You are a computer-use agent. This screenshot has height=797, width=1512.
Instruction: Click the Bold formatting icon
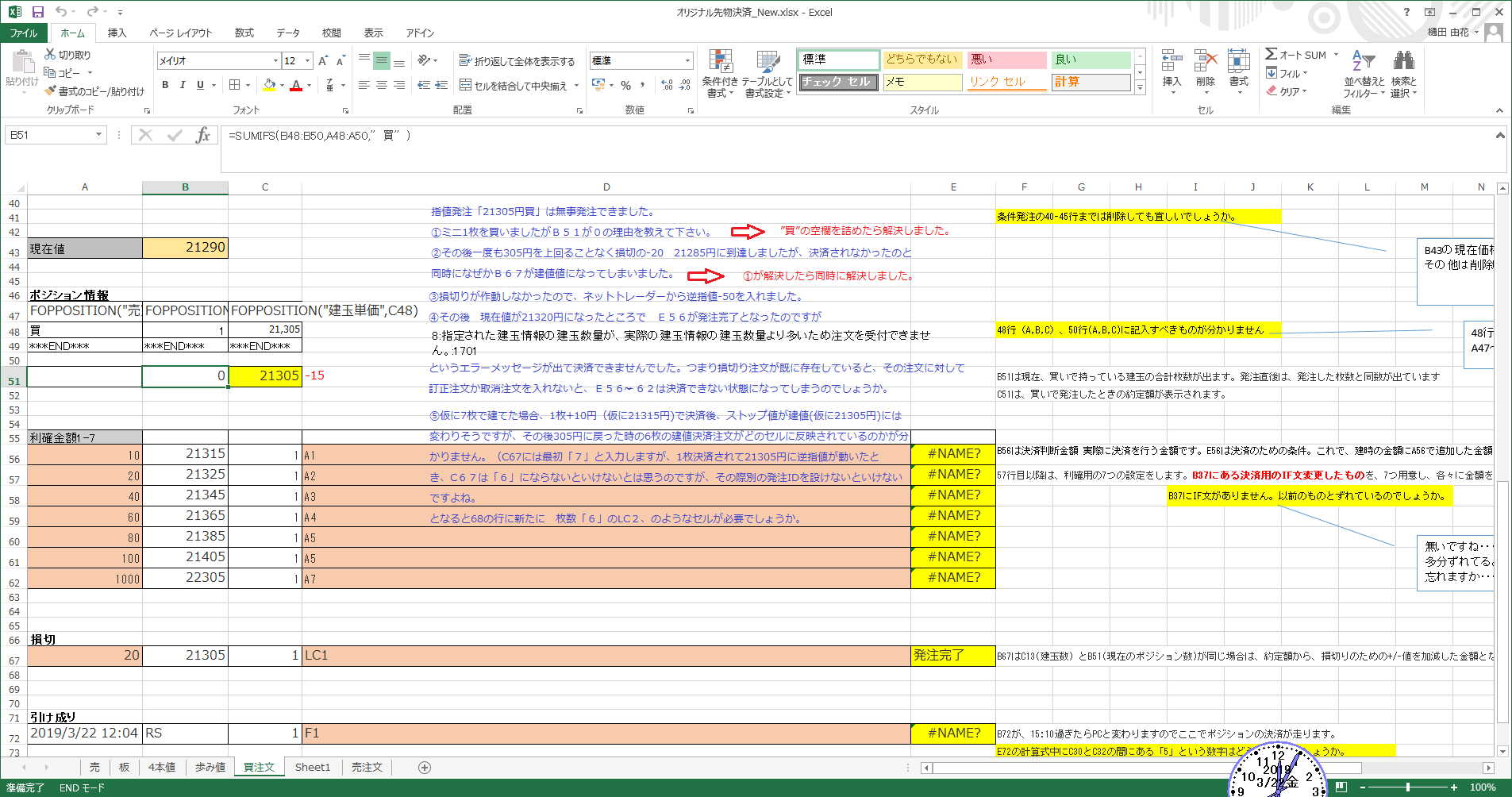(x=165, y=85)
